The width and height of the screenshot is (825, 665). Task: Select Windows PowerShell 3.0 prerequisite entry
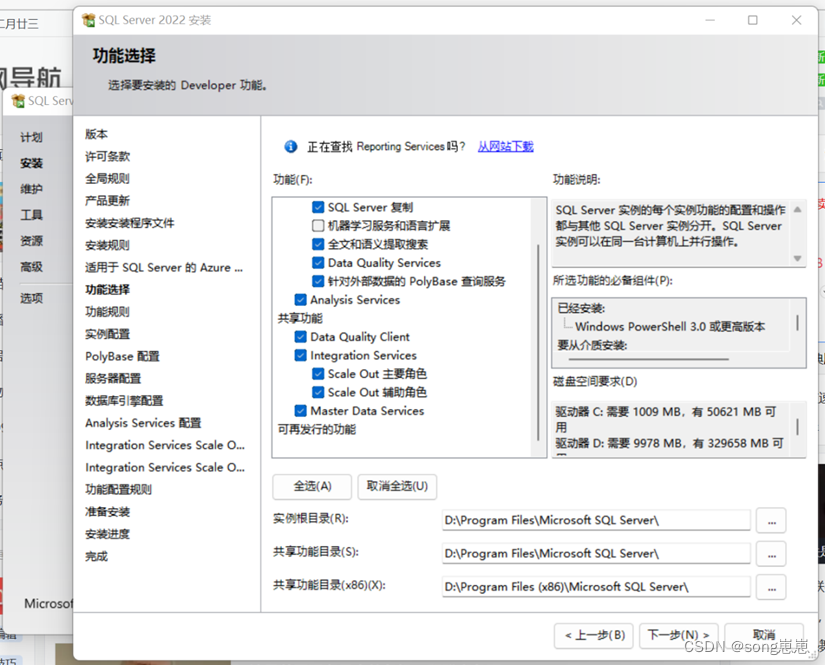pyautogui.click(x=670, y=327)
